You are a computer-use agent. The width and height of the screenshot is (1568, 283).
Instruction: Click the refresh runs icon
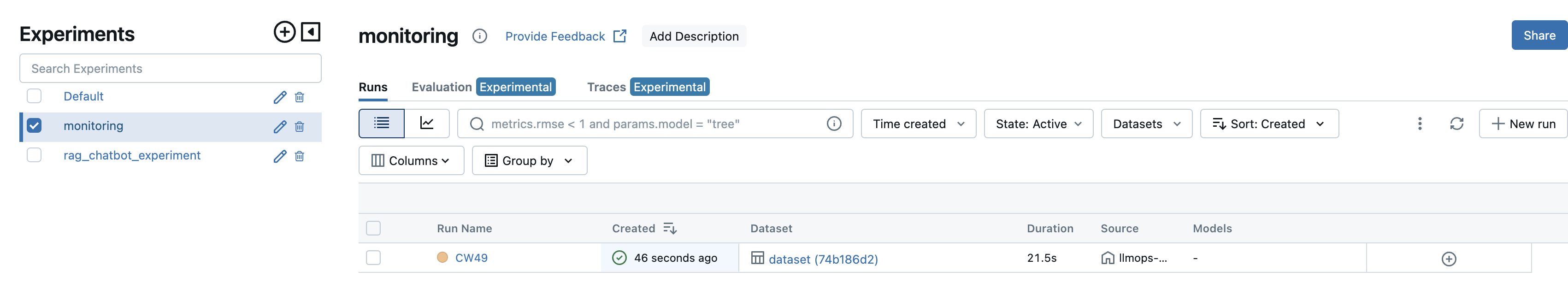click(x=1456, y=124)
